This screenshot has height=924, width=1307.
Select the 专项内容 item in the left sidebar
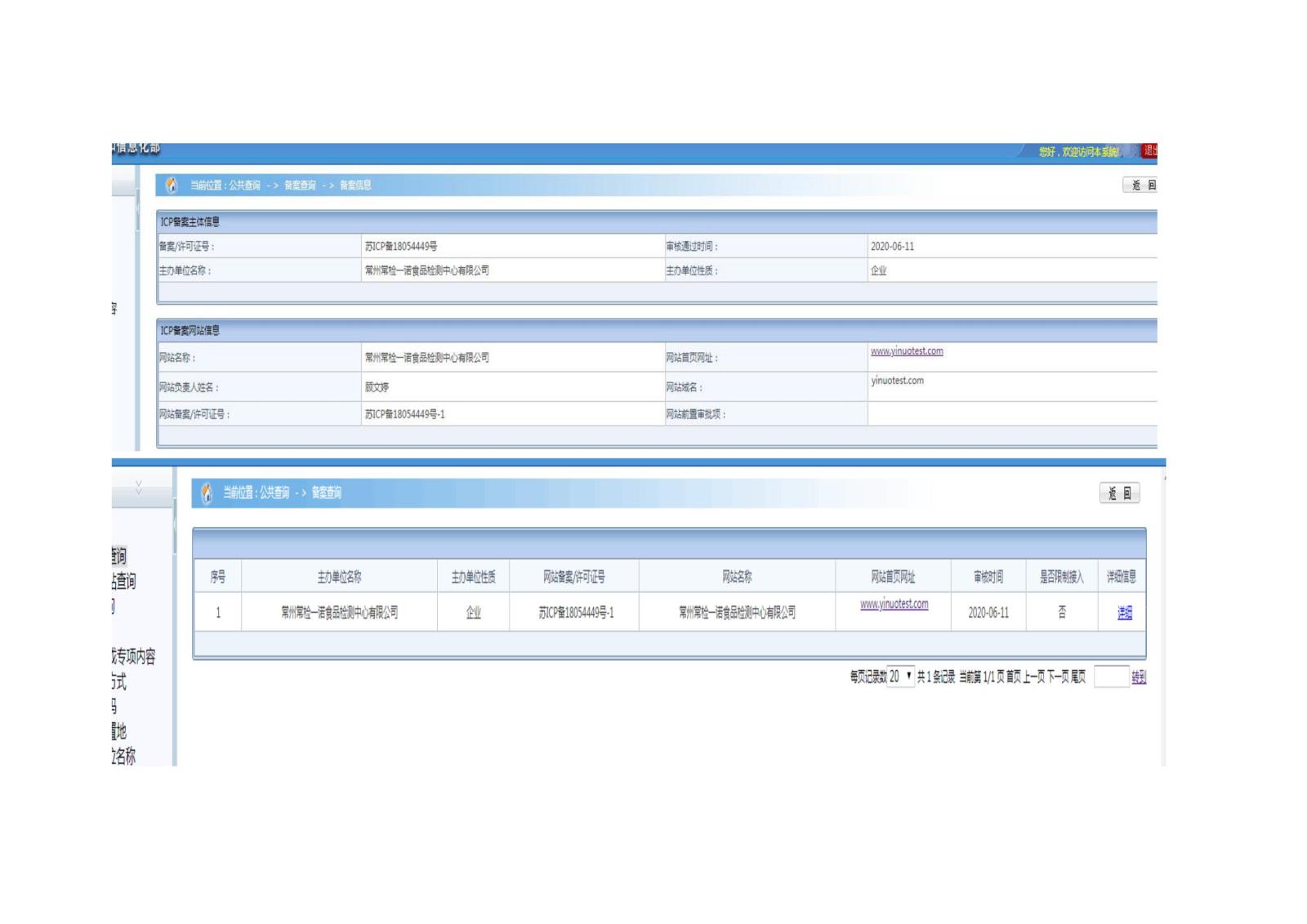(134, 656)
